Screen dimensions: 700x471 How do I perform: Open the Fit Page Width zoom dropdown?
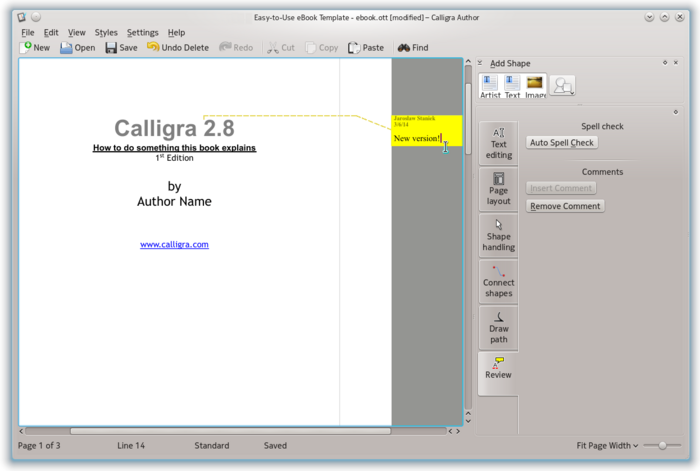607,445
